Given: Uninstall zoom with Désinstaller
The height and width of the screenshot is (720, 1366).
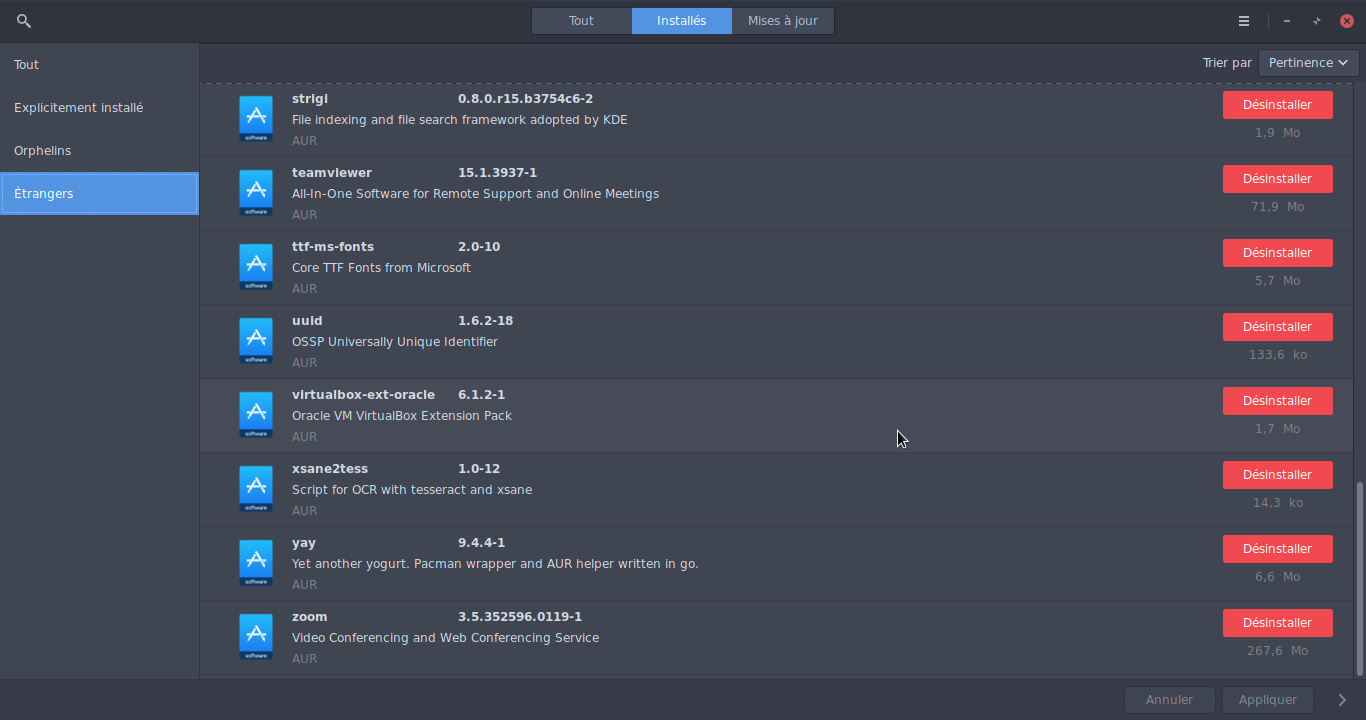Looking at the screenshot, I should [1278, 623].
